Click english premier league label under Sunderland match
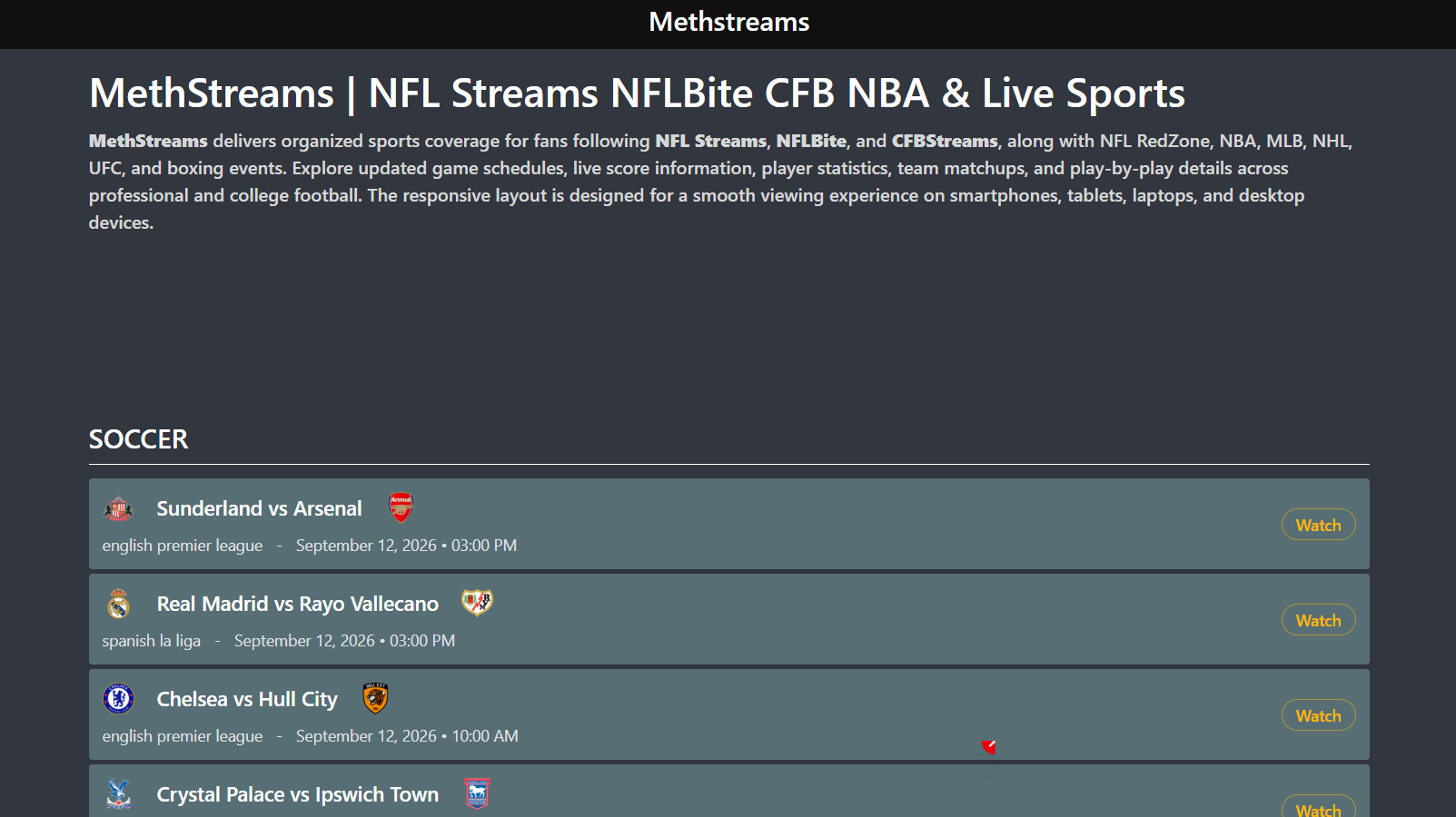This screenshot has width=1456, height=817. tap(182, 546)
